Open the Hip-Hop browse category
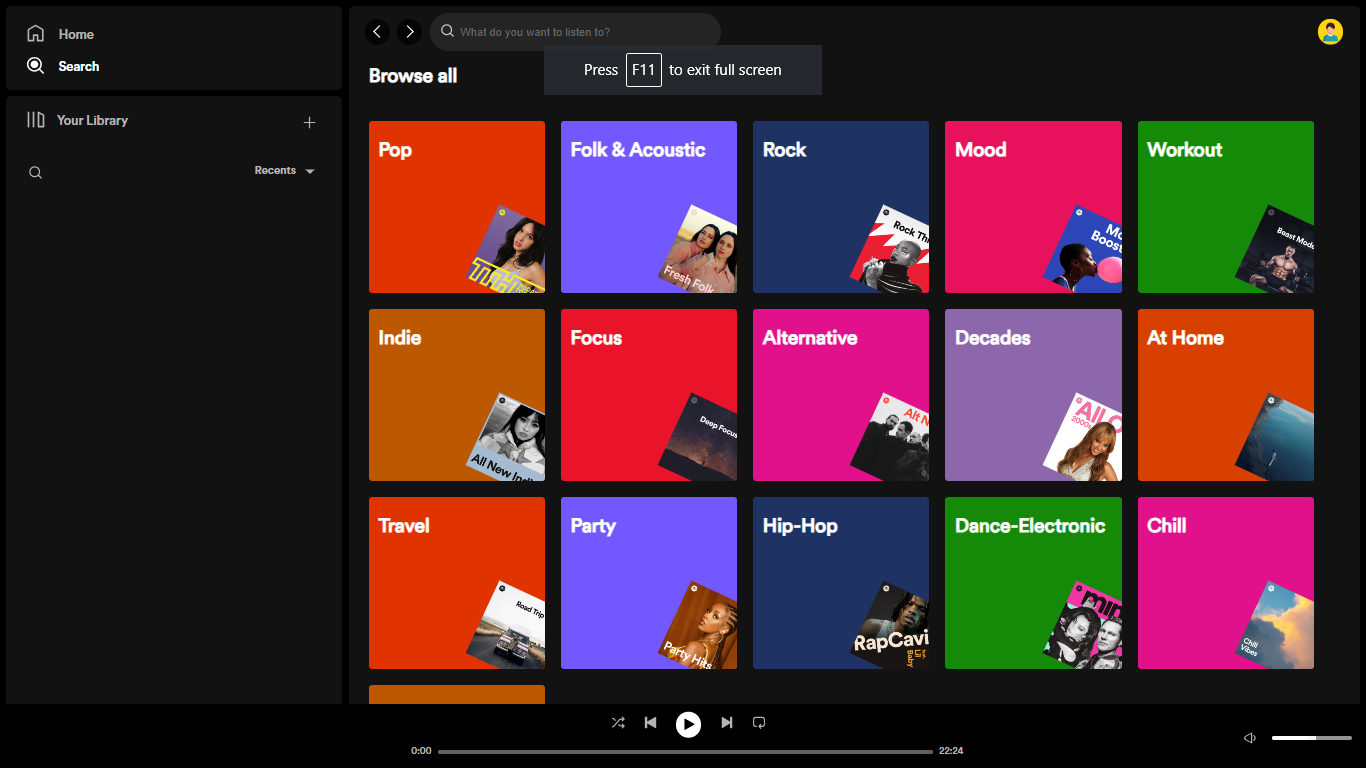1366x768 pixels. point(840,582)
